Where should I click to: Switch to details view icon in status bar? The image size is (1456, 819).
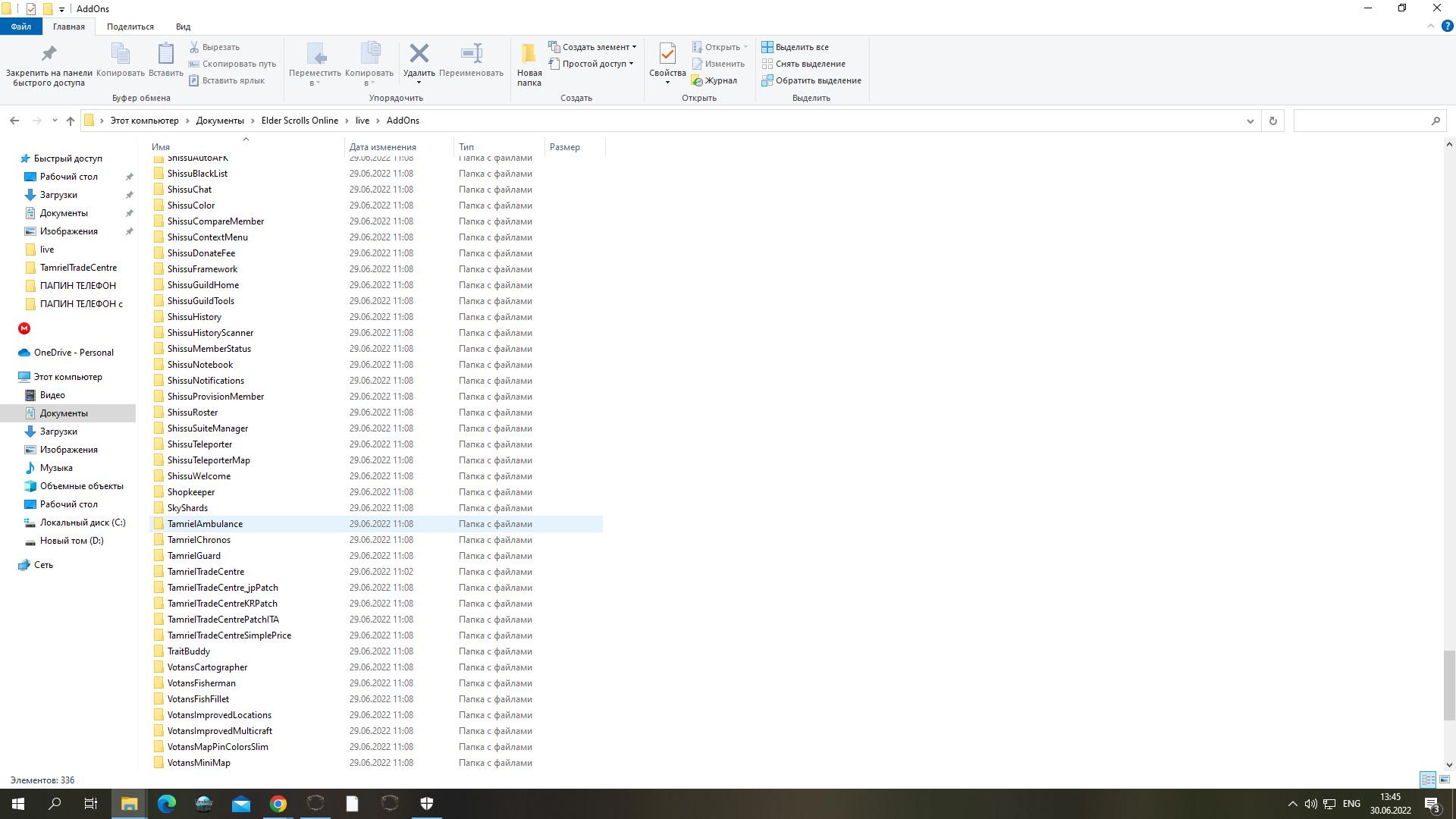tap(1428, 780)
